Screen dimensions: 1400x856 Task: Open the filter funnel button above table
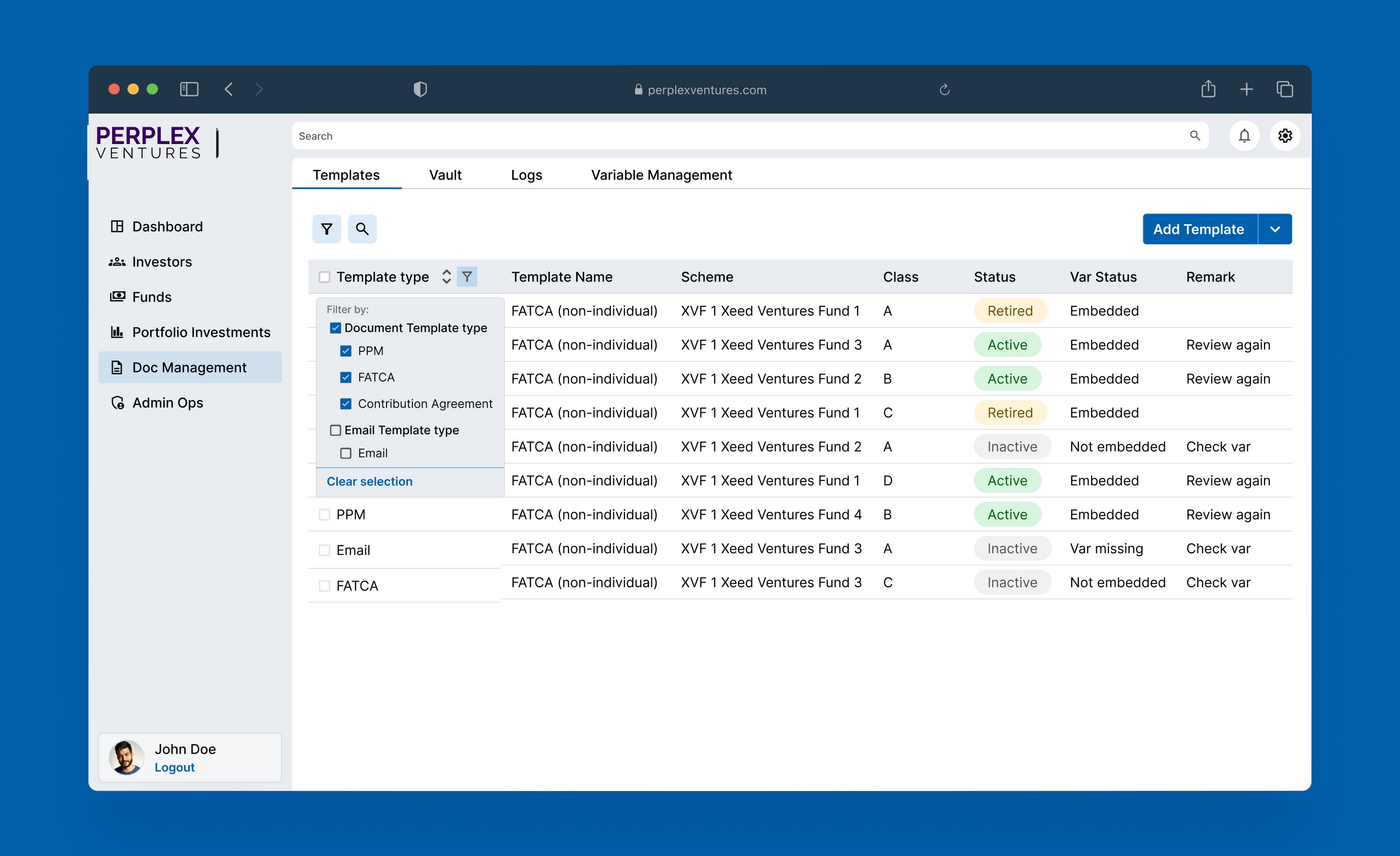tap(326, 229)
